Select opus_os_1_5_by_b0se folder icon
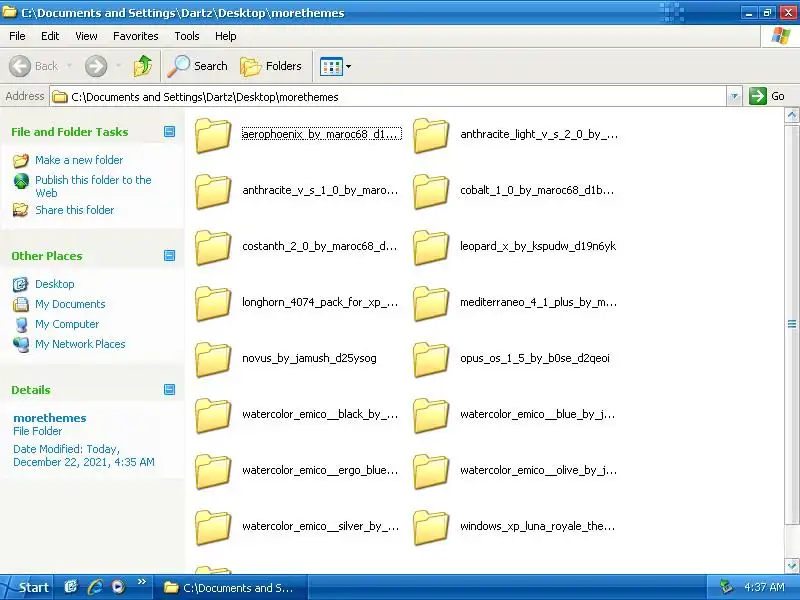The image size is (800, 600). 431,359
